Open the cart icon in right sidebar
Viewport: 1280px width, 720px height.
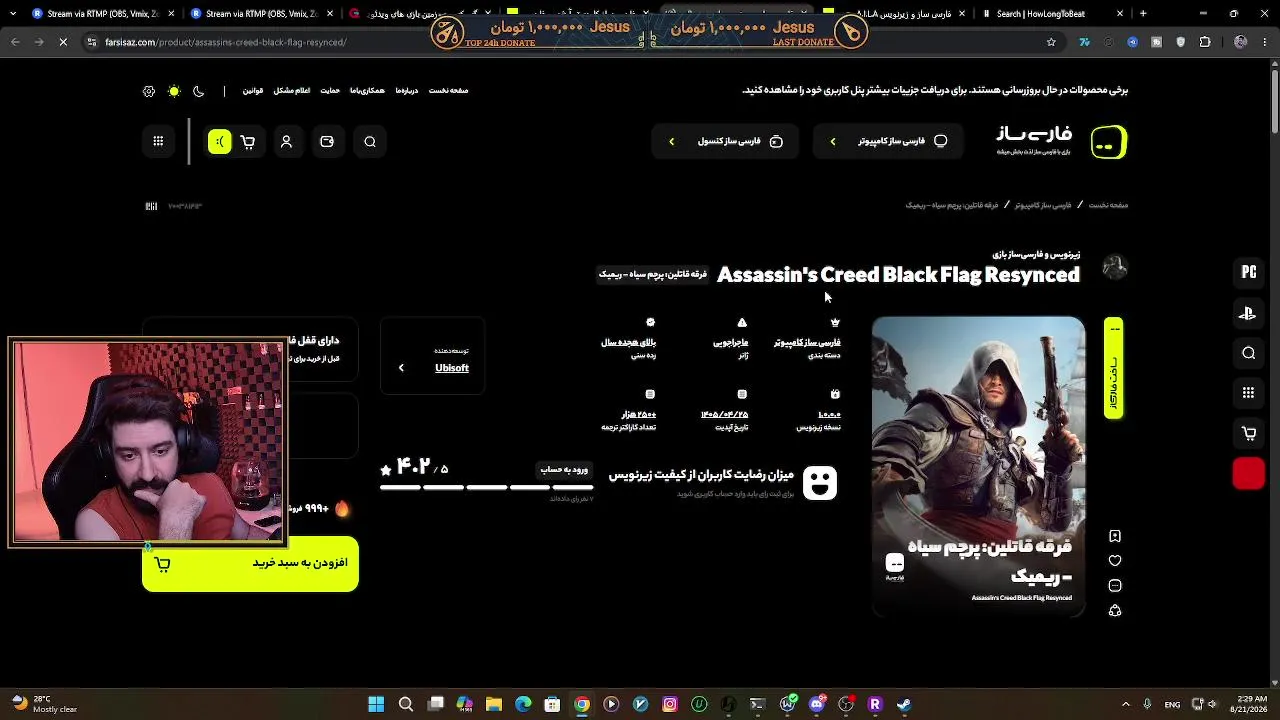pyautogui.click(x=1249, y=433)
